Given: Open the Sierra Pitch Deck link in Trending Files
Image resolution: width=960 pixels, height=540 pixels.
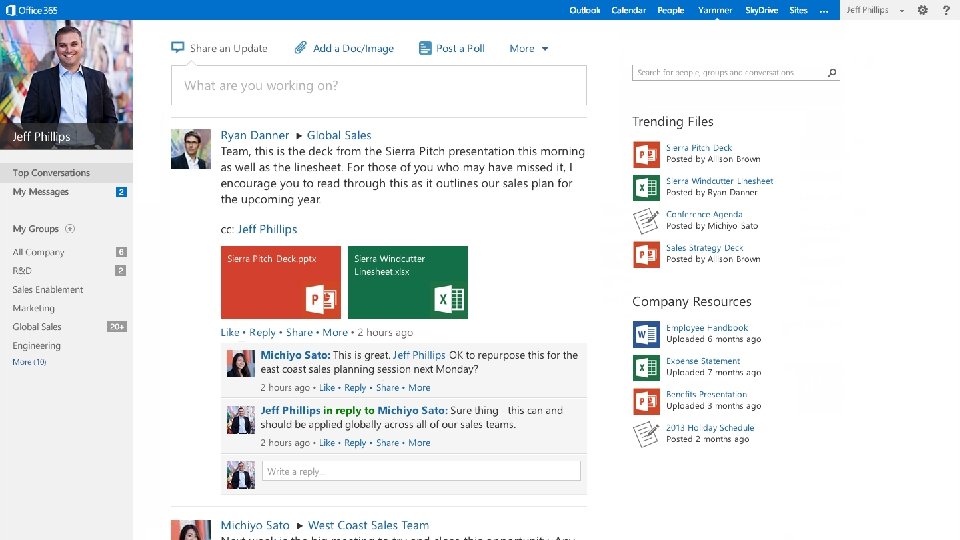Looking at the screenshot, I should coord(699,148).
